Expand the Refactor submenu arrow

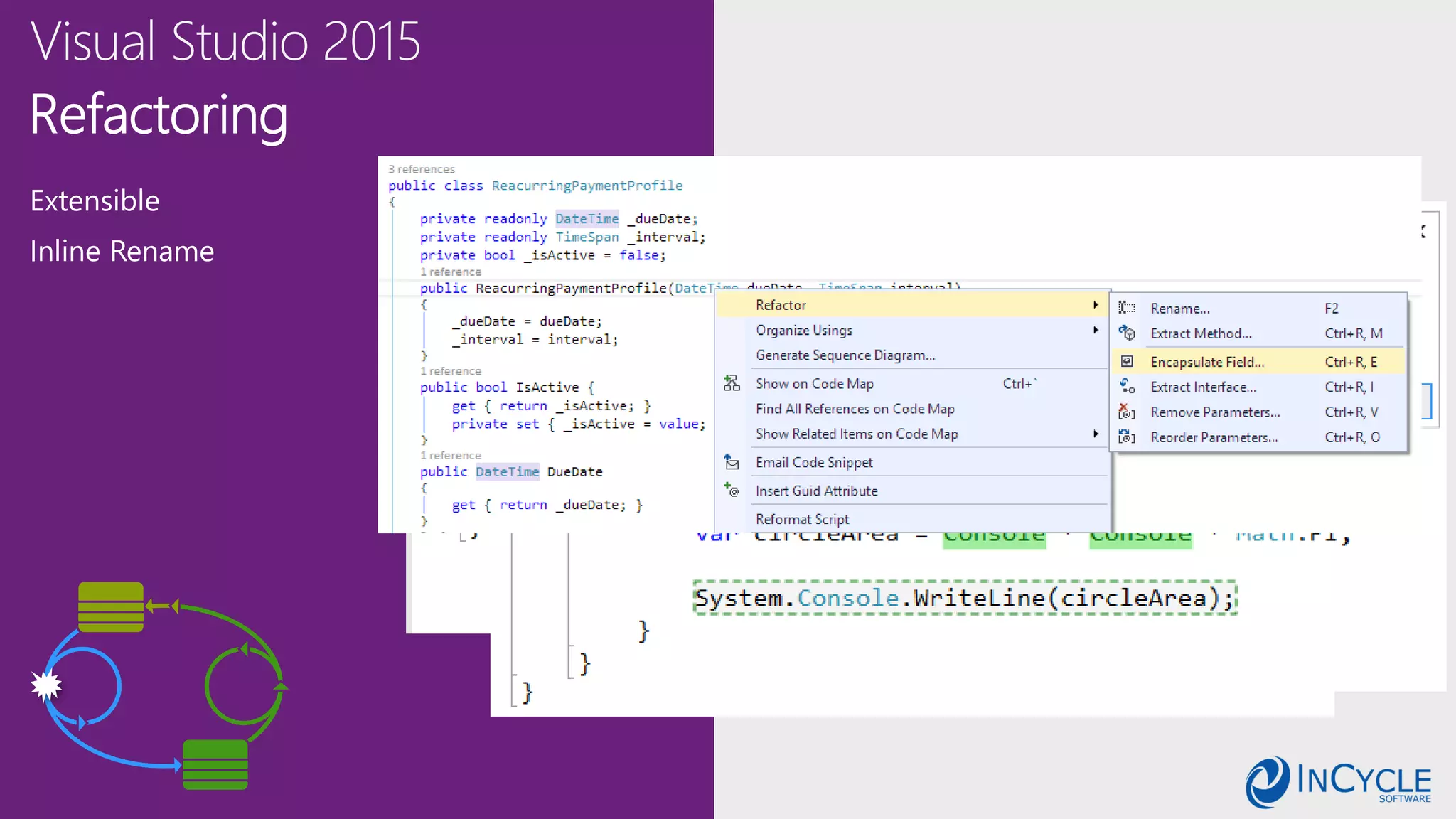(x=1096, y=304)
